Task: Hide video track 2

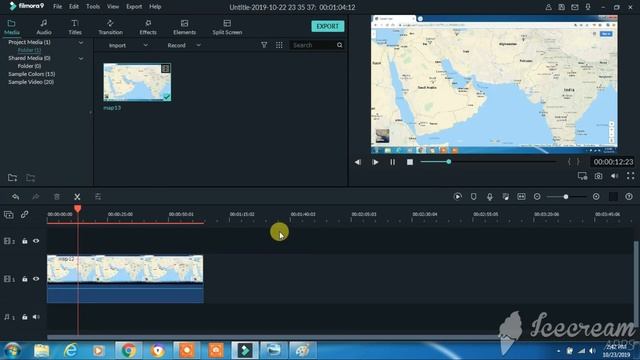Action: 36,241
